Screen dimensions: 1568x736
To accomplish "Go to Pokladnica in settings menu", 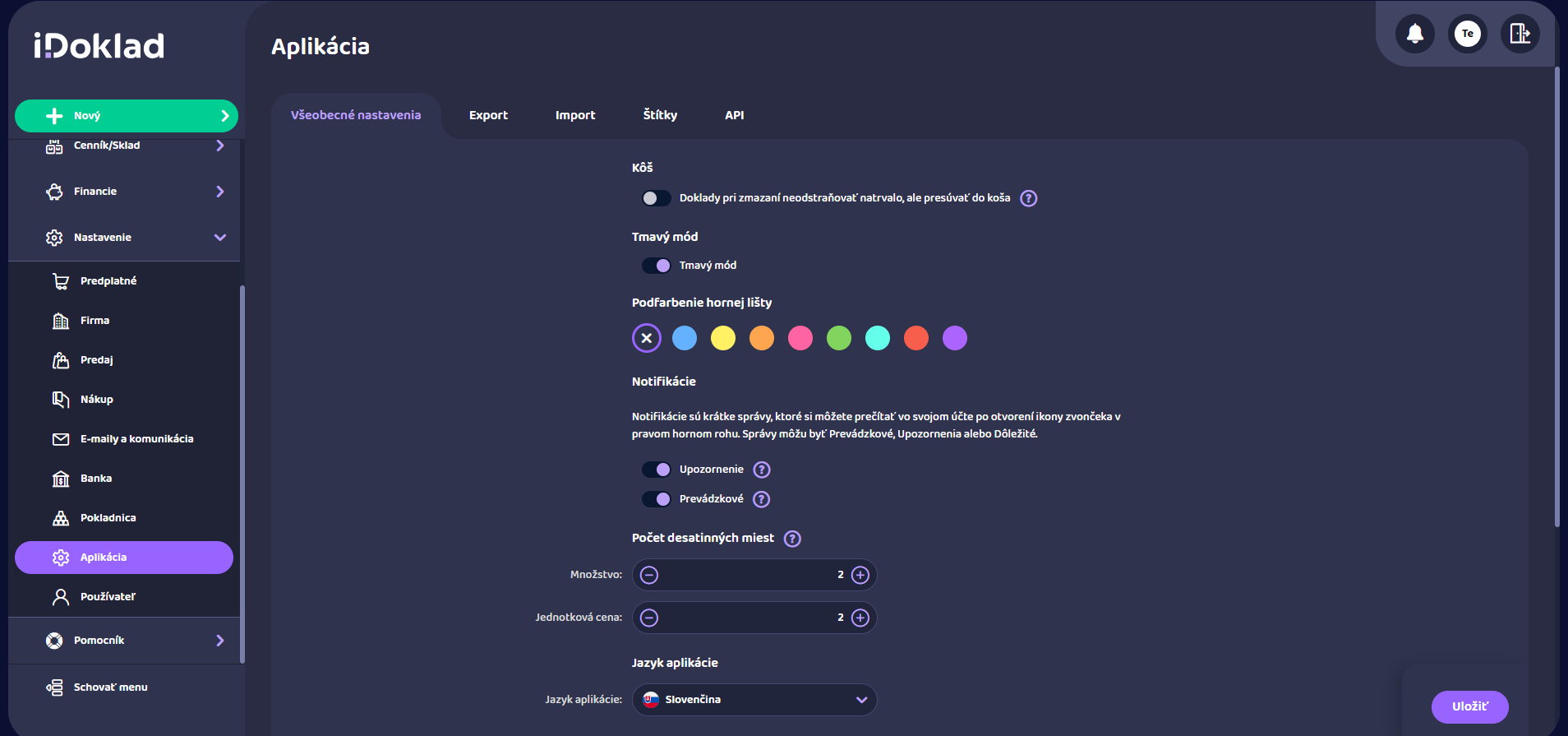I will click(108, 518).
